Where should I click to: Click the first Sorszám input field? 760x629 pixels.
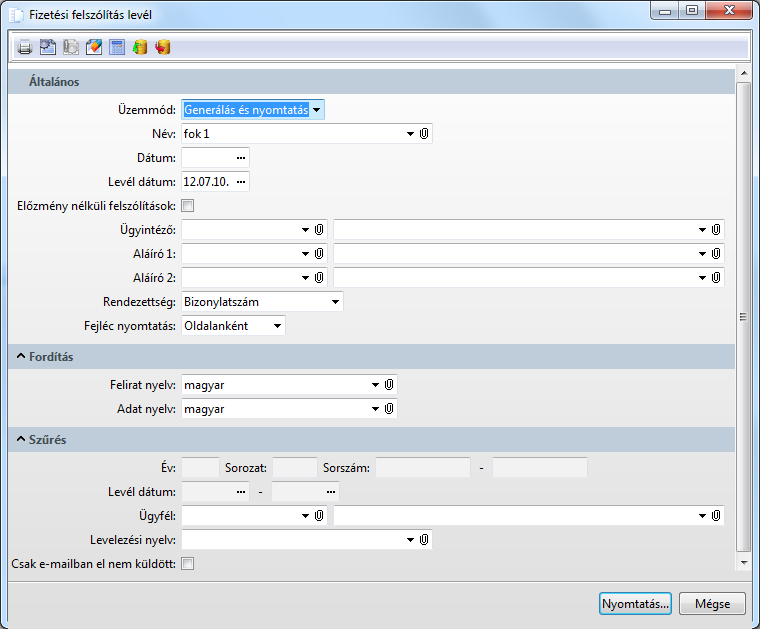pos(423,468)
